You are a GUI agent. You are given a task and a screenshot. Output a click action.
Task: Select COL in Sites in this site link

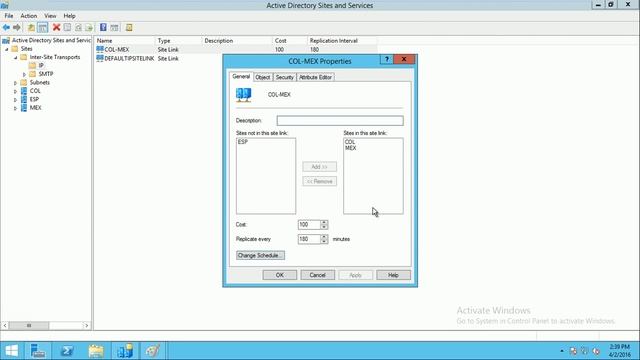click(350, 142)
